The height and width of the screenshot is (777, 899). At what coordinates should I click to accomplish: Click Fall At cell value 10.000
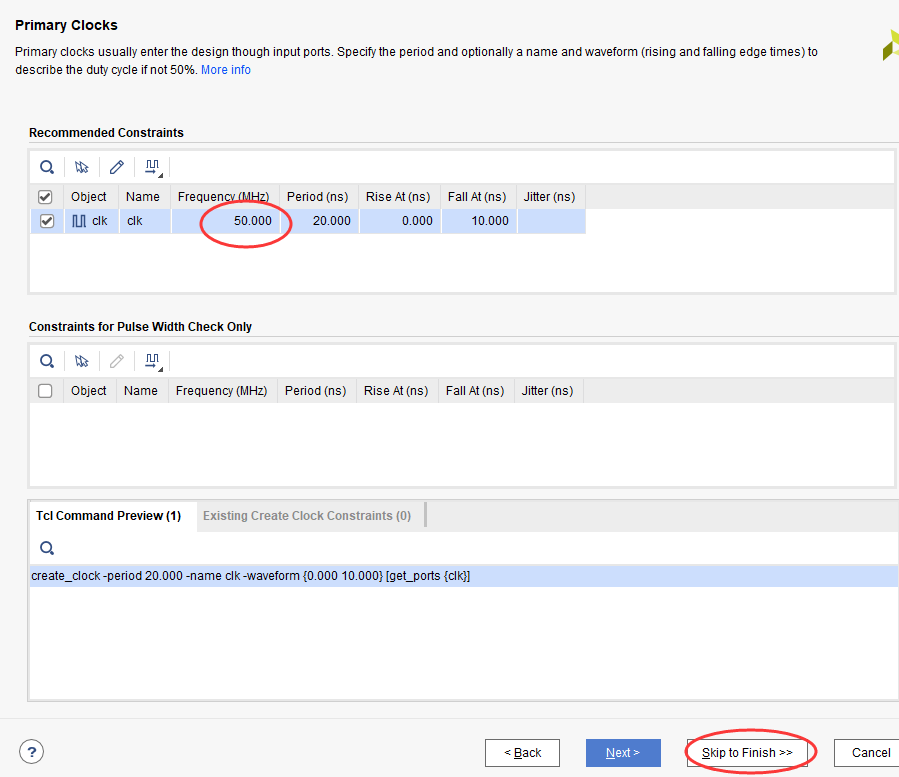(479, 221)
